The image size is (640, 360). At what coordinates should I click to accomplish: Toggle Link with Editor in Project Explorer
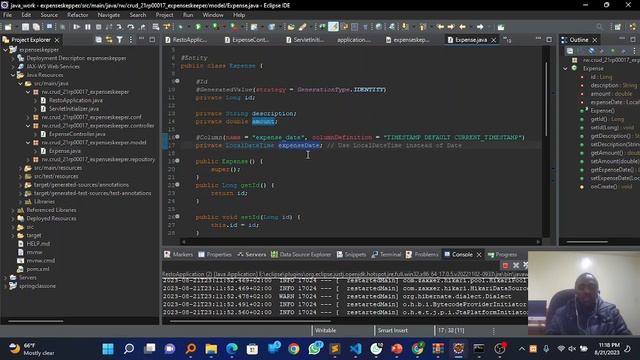pos(109,40)
